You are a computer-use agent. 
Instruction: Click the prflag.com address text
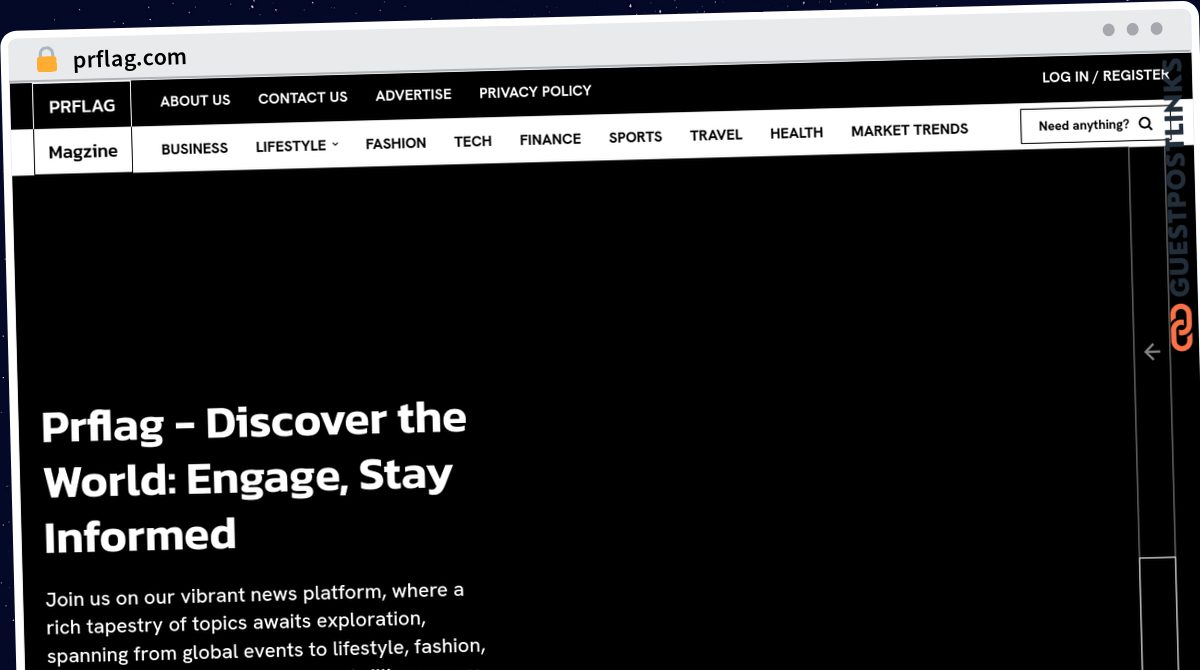(x=130, y=59)
